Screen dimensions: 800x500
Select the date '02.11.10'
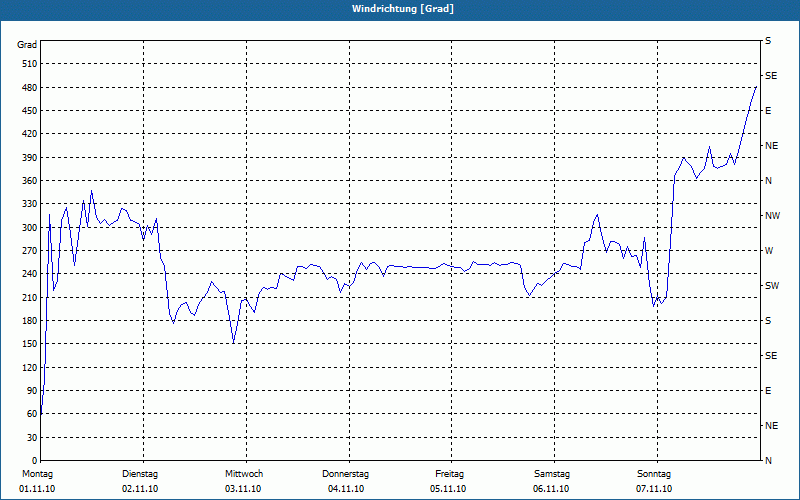[140, 489]
